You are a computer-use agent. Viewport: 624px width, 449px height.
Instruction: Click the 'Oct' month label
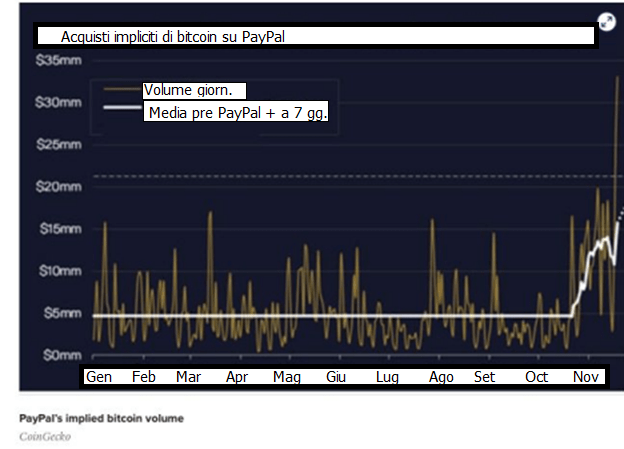[536, 377]
